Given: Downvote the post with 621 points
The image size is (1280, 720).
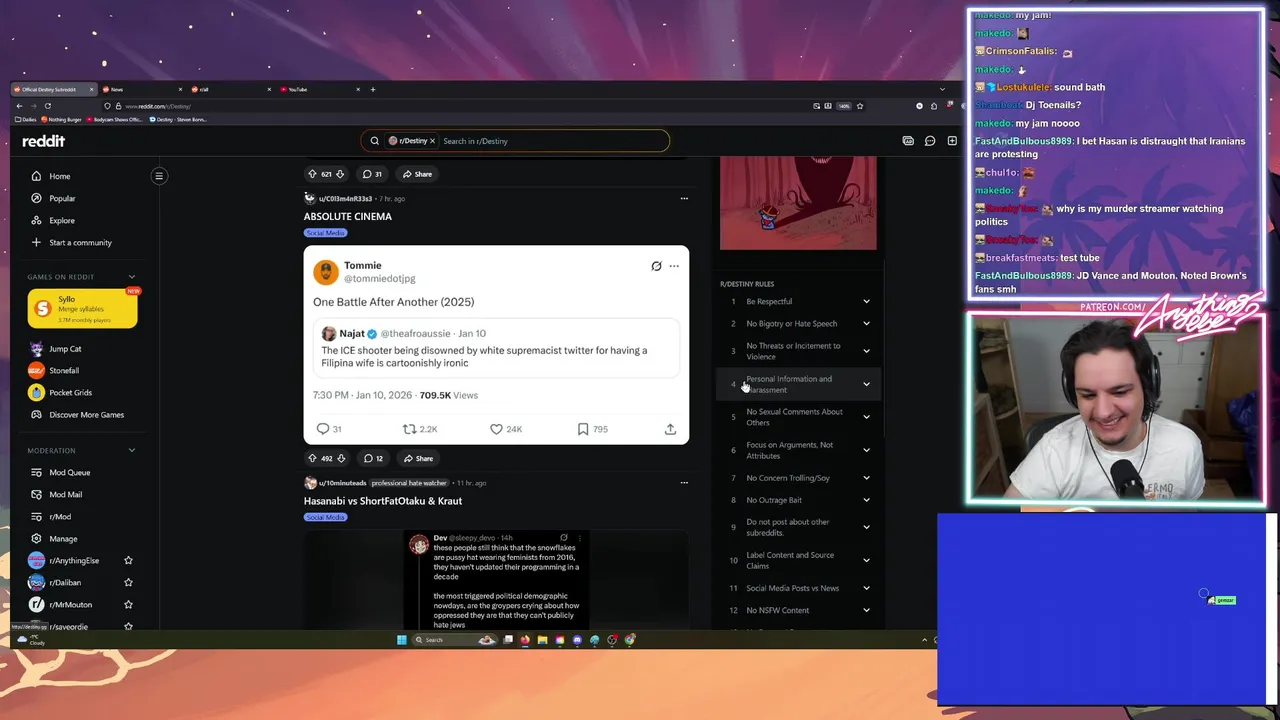Looking at the screenshot, I should point(340,174).
